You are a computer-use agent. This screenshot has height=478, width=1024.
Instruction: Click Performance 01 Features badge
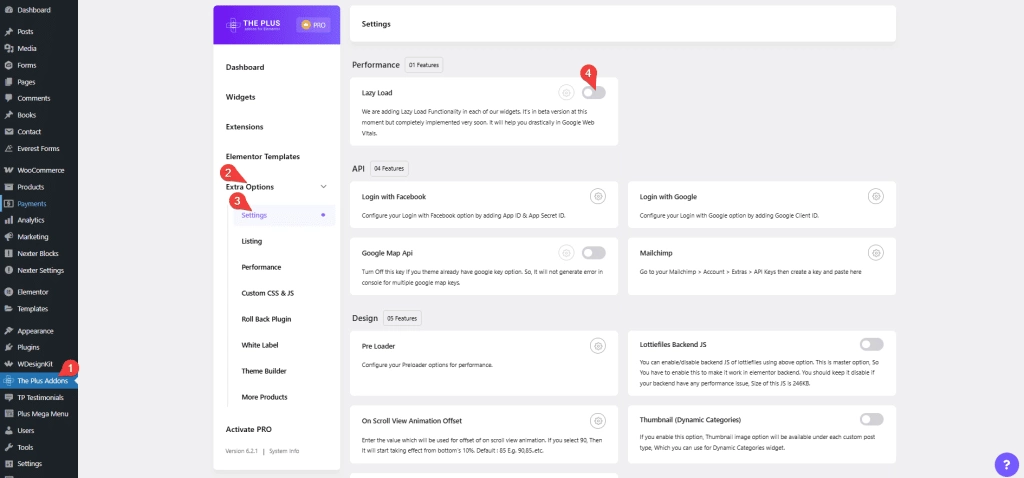pyautogui.click(x=424, y=65)
